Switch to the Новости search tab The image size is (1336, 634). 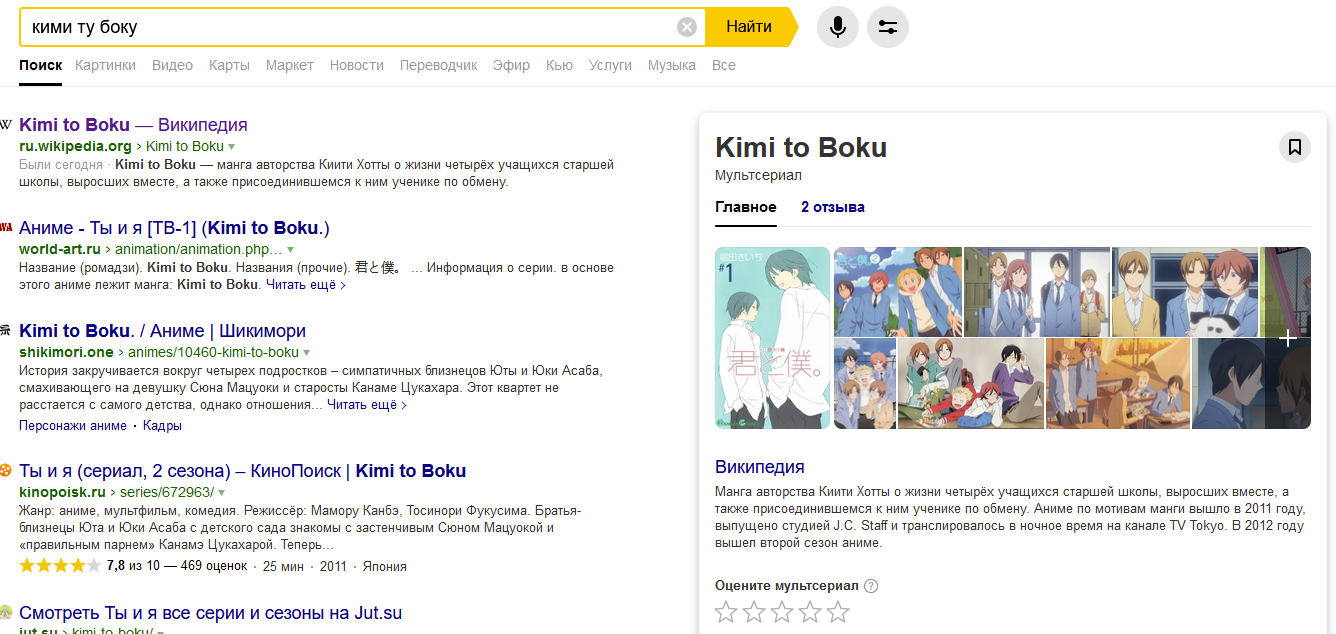tap(357, 65)
